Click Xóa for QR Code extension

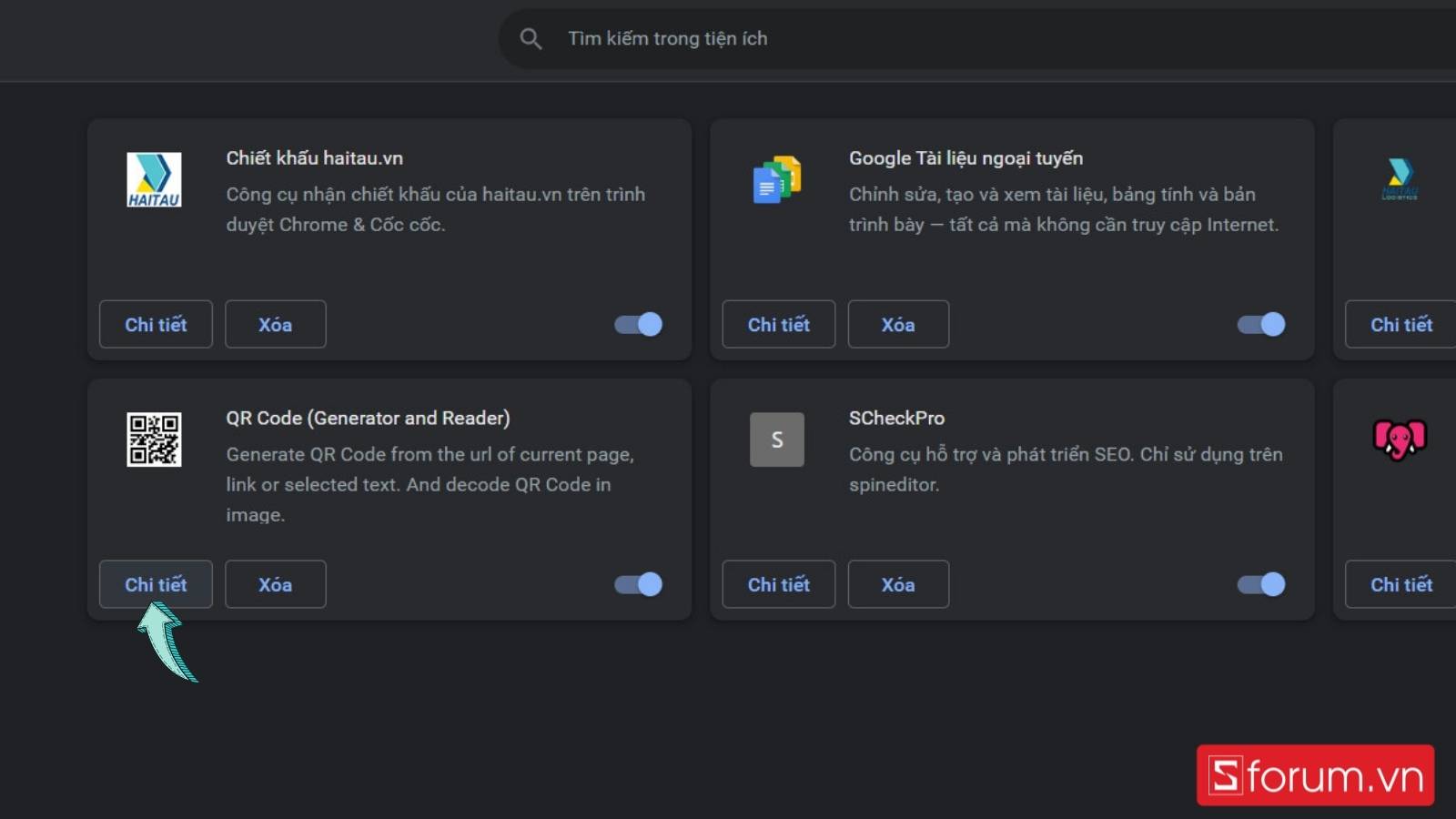tap(275, 584)
